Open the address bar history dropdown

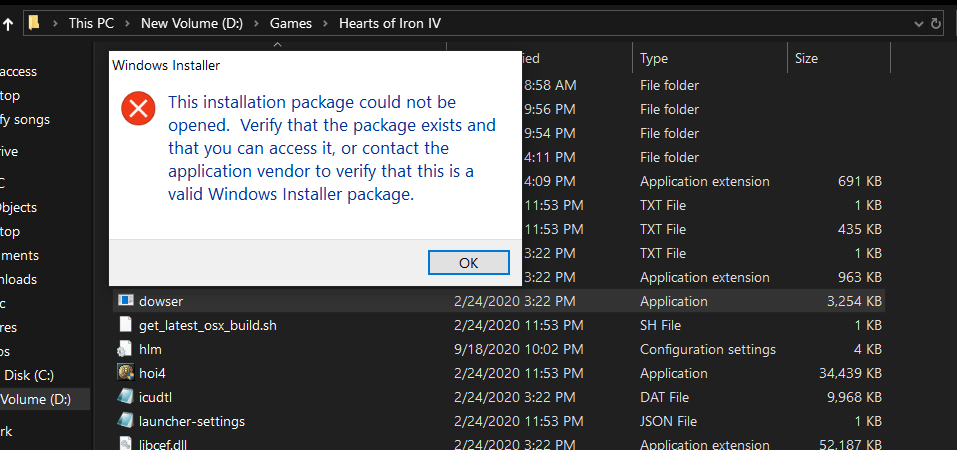pyautogui.click(x=918, y=23)
